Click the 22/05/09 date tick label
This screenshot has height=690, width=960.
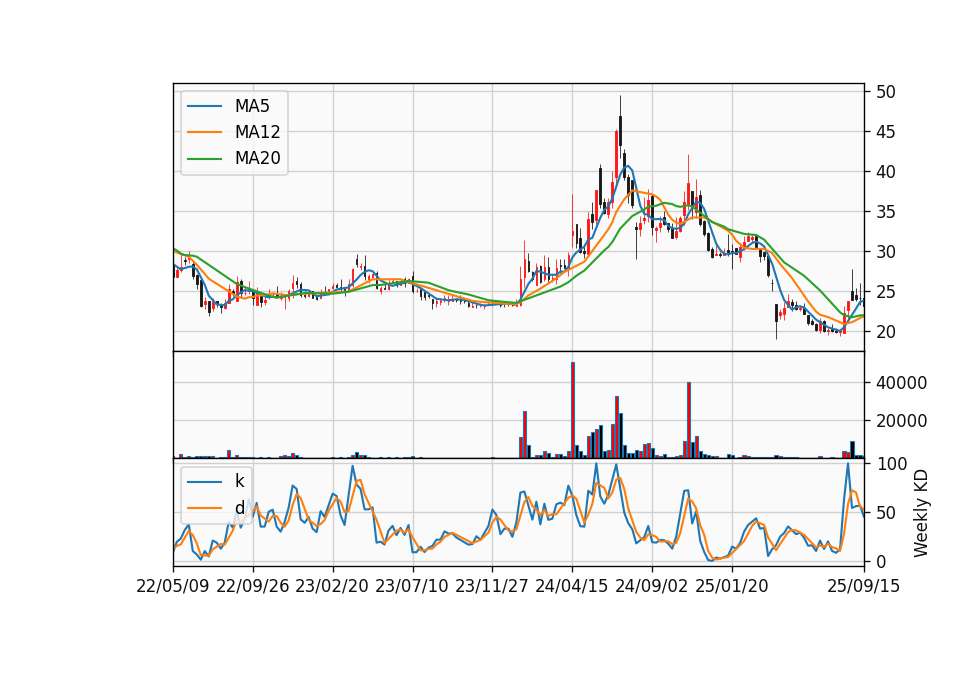(x=173, y=586)
